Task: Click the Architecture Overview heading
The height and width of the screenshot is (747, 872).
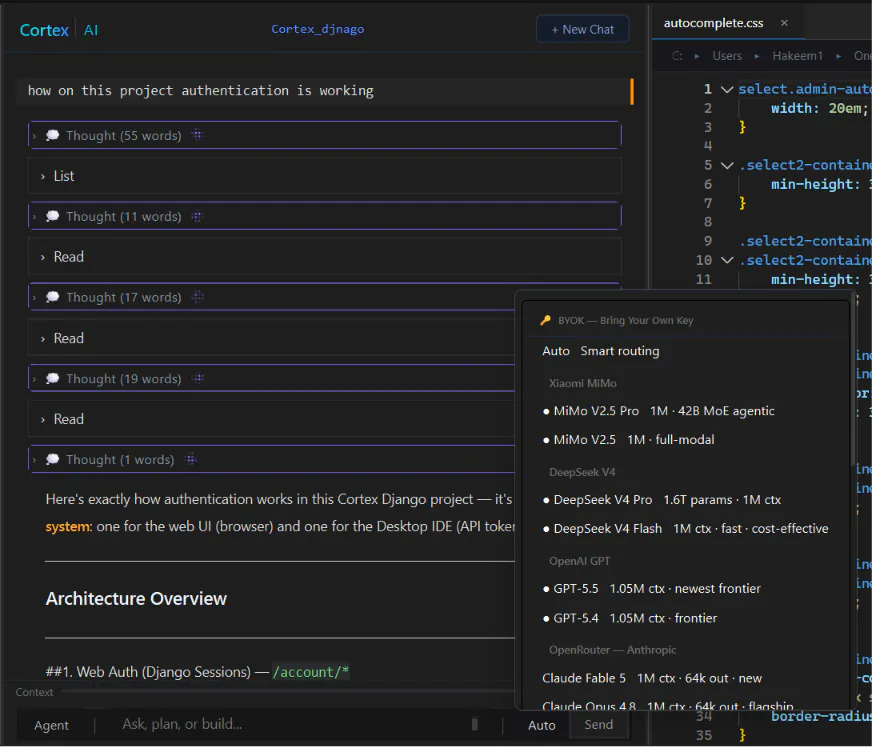Action: 136,598
